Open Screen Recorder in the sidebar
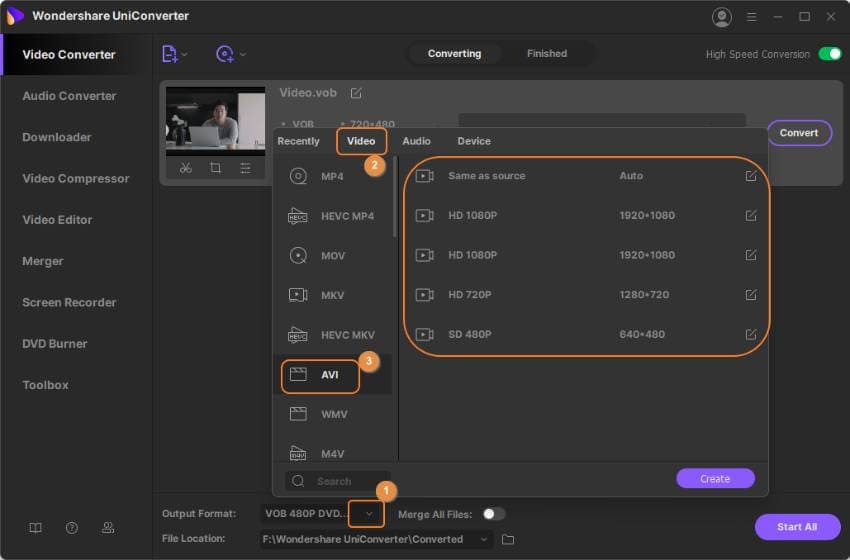Viewport: 850px width, 560px height. pyautogui.click(x=69, y=302)
